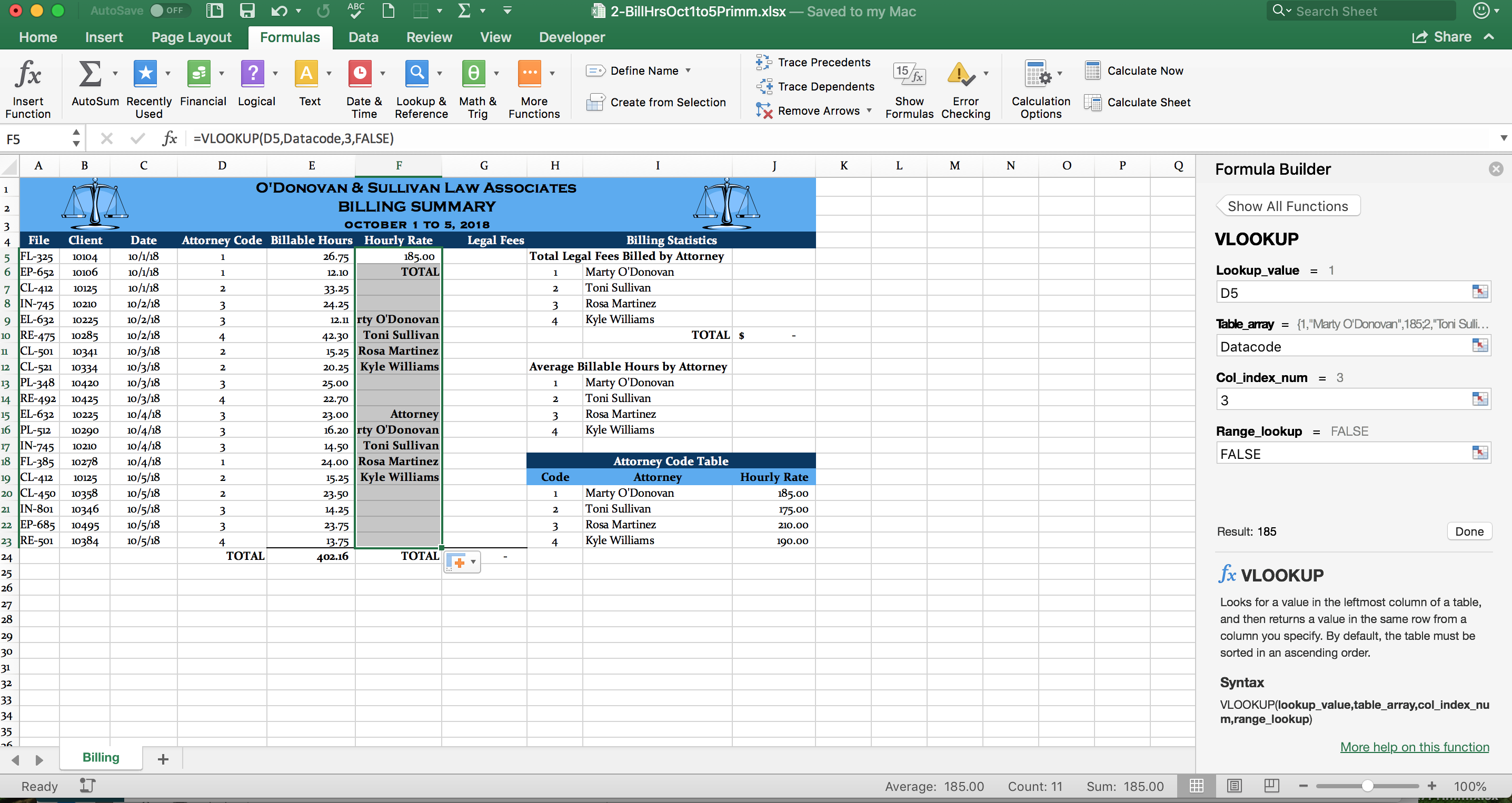This screenshot has height=803, width=1512.
Task: Click the Lookup_value range selector icon
Action: (1480, 292)
